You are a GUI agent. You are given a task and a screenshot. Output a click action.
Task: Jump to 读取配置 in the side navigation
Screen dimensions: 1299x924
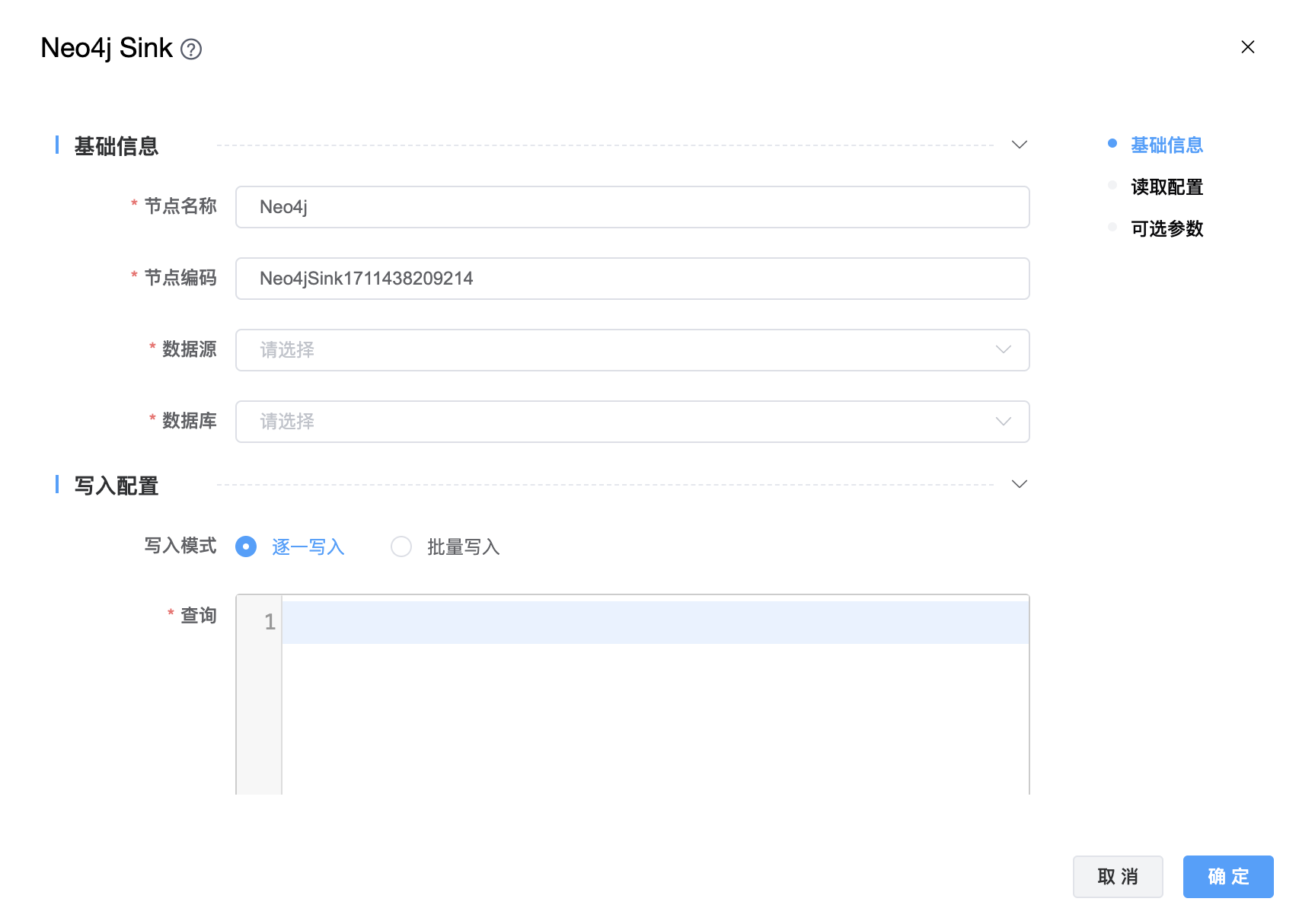tap(1167, 186)
